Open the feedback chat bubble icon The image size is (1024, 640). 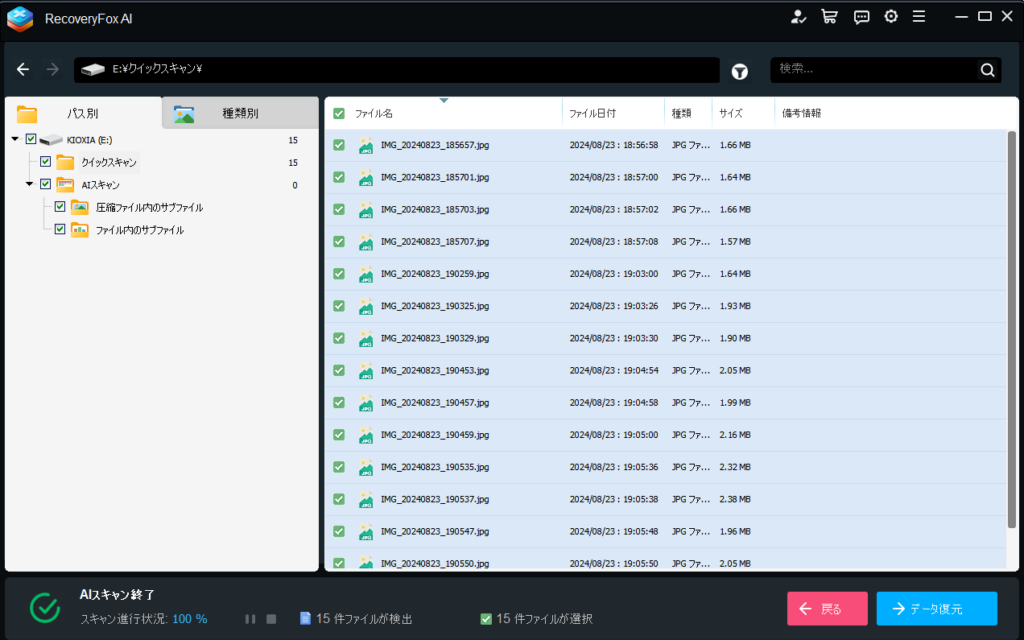(861, 16)
